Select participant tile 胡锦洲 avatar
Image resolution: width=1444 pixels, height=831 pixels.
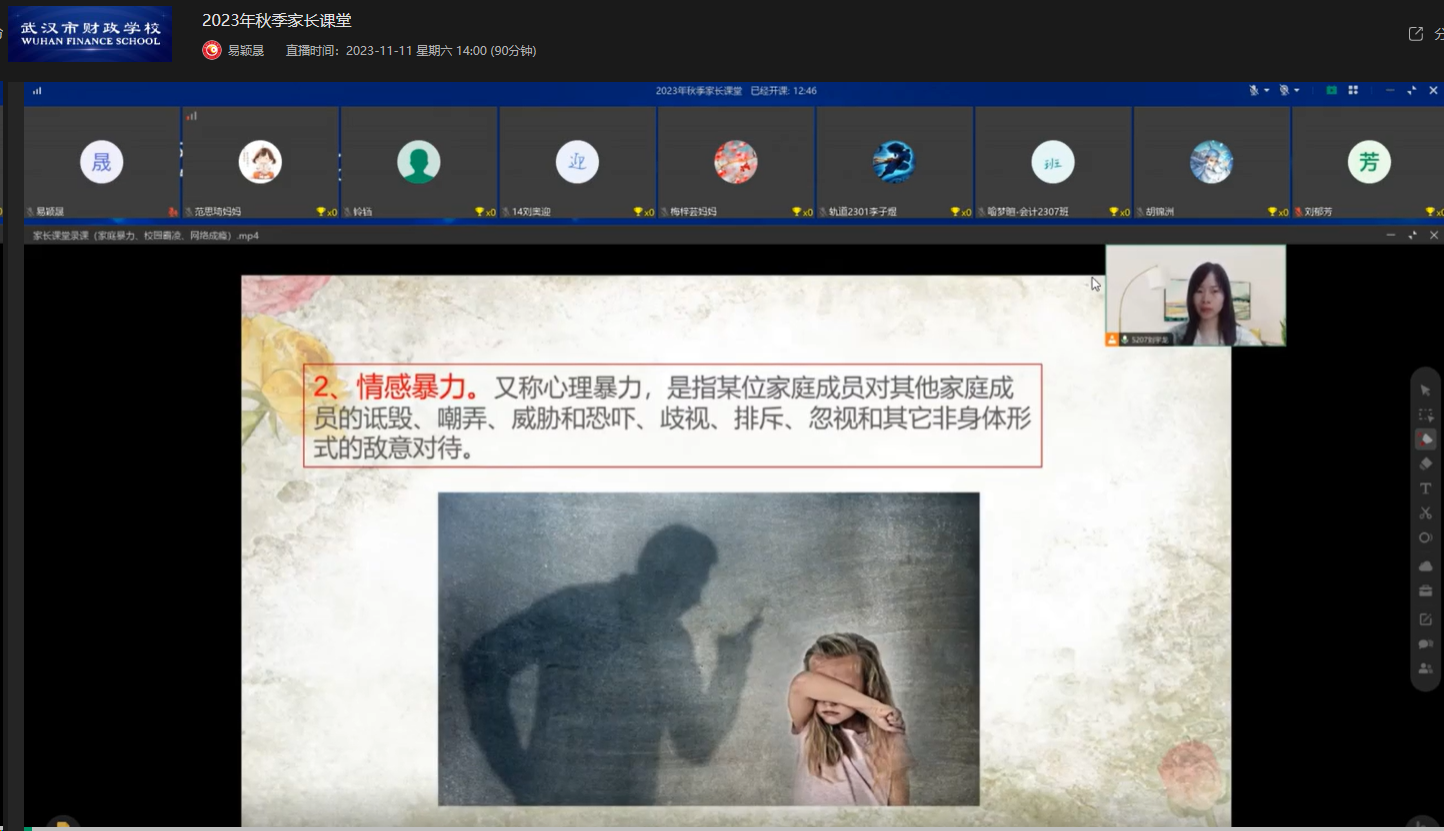point(1211,162)
